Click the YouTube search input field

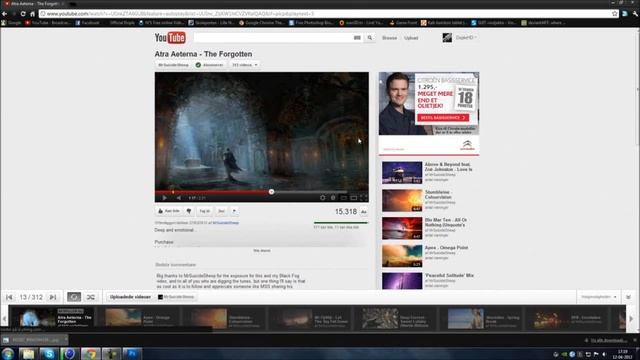click(x=273, y=38)
